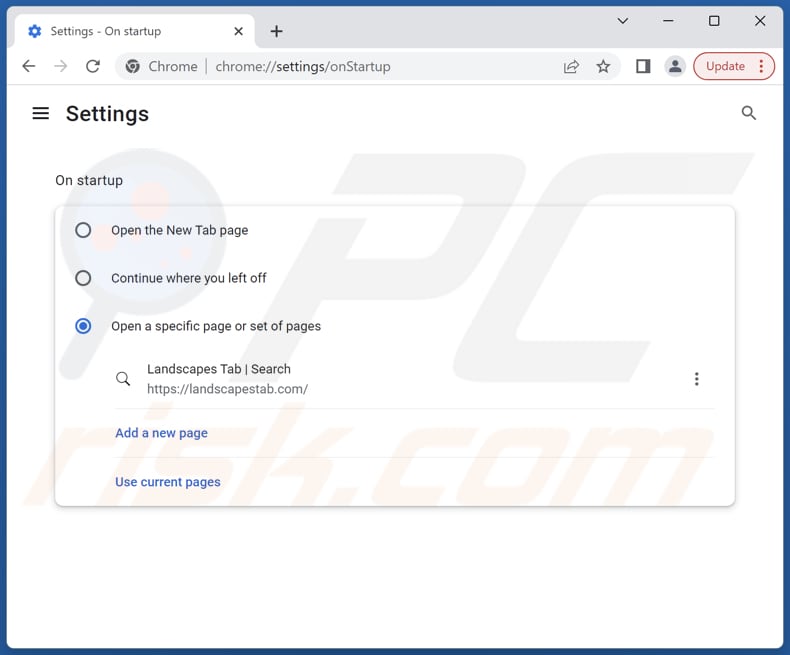The height and width of the screenshot is (655, 790).
Task: Close the Settings - On startup tab
Action: tap(238, 31)
